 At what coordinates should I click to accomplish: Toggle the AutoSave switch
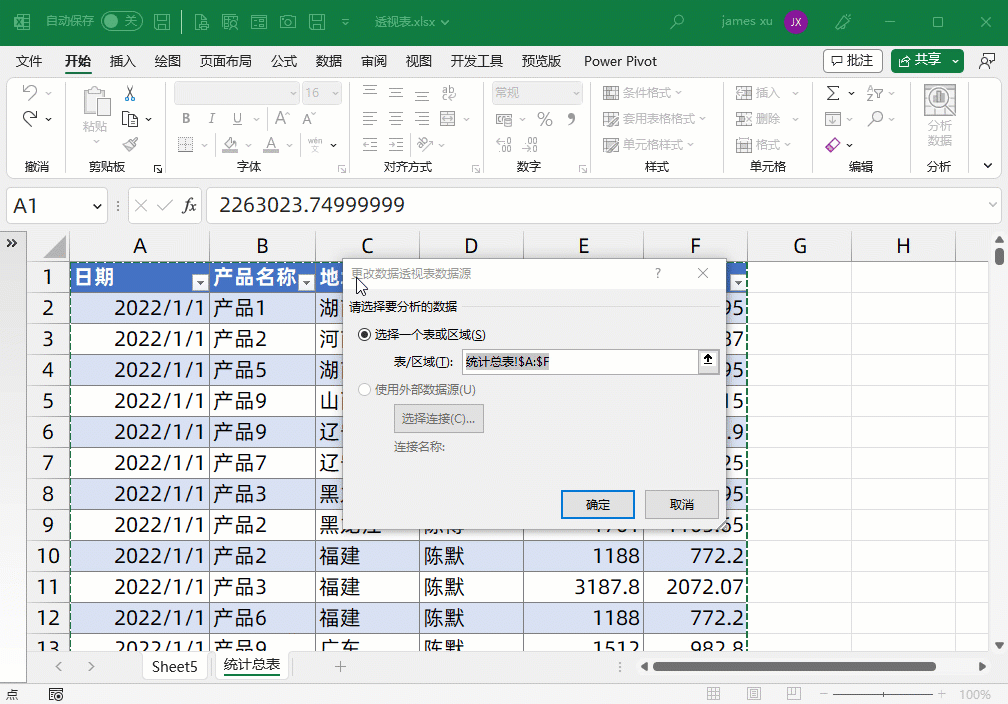[122, 22]
